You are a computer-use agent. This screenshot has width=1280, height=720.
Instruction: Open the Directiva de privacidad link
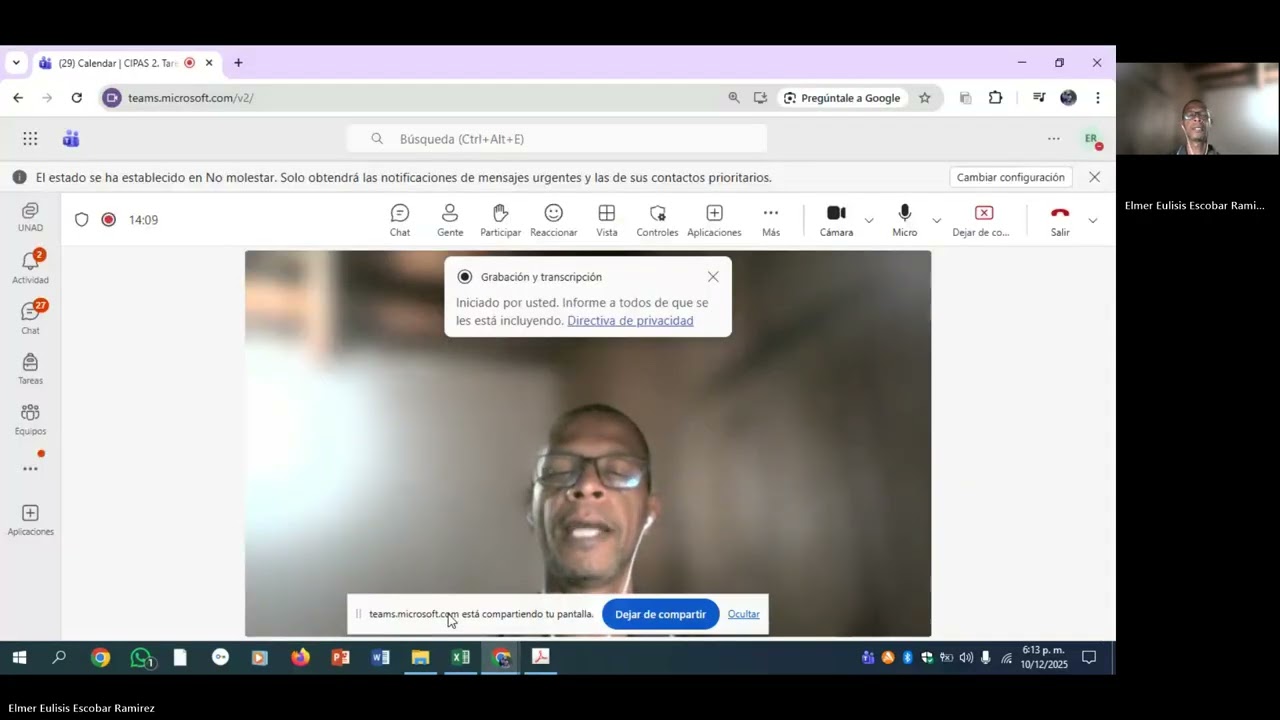[x=630, y=321]
